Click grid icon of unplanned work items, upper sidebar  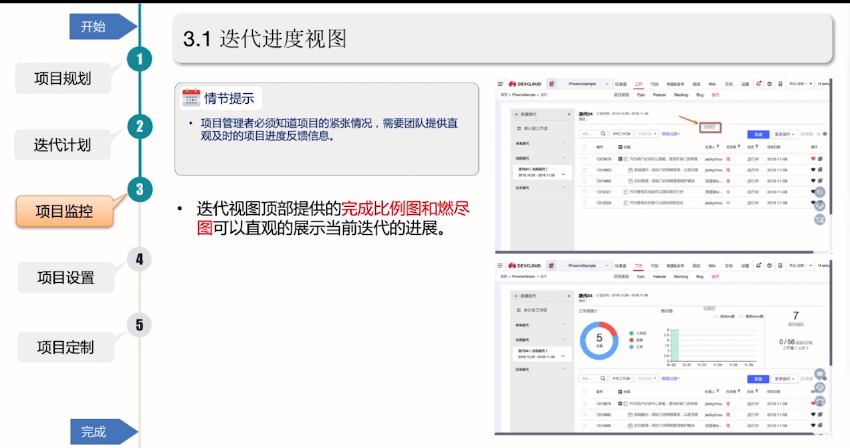[519, 129]
